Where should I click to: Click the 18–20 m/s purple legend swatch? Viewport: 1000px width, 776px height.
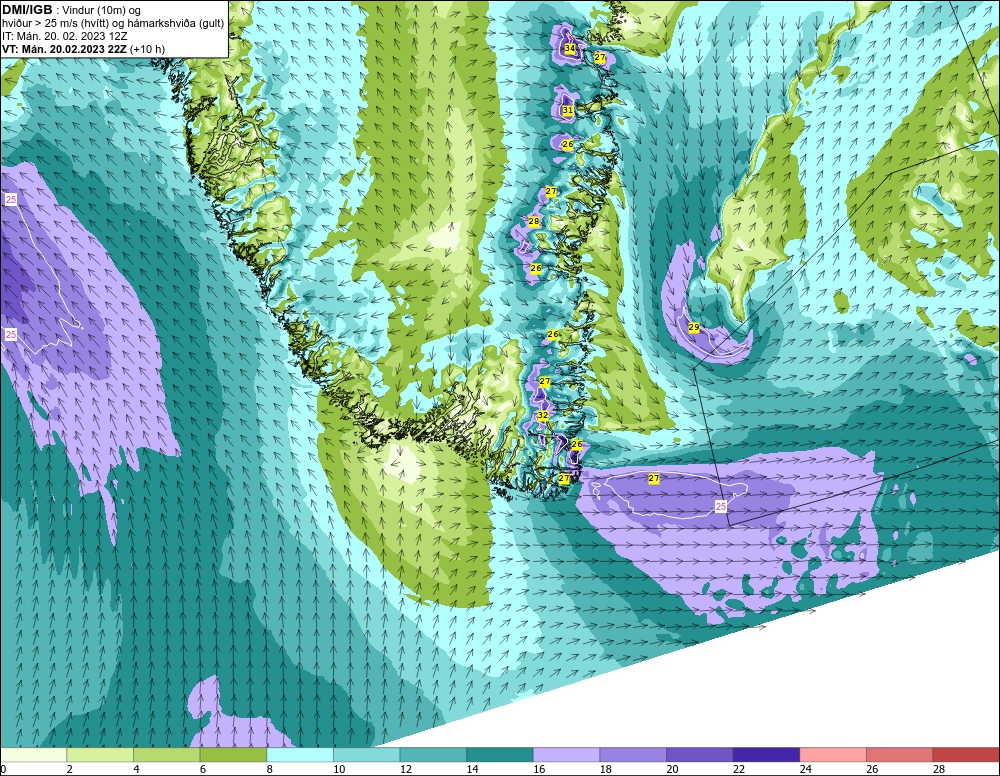633,755
